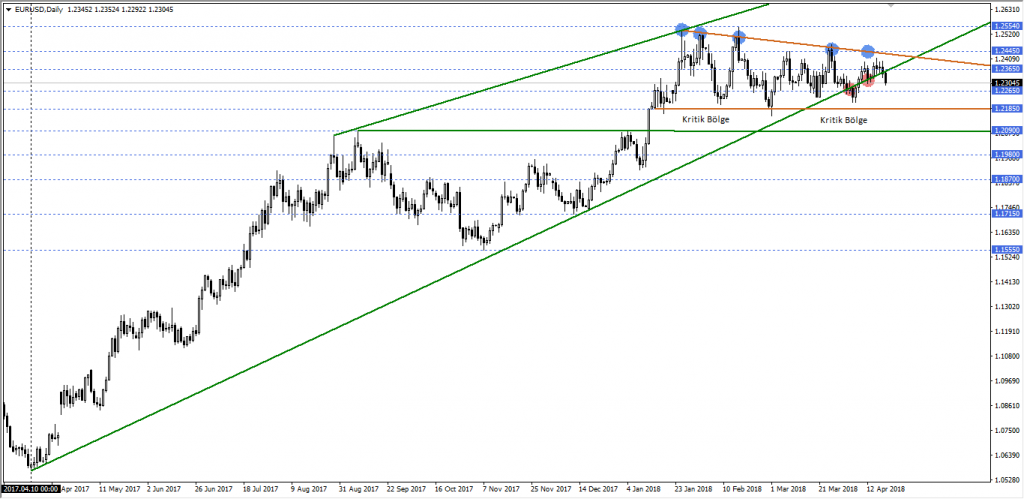1024x499 pixels.
Task: Select horizontal green line at 1.20900
Action: click(673, 131)
